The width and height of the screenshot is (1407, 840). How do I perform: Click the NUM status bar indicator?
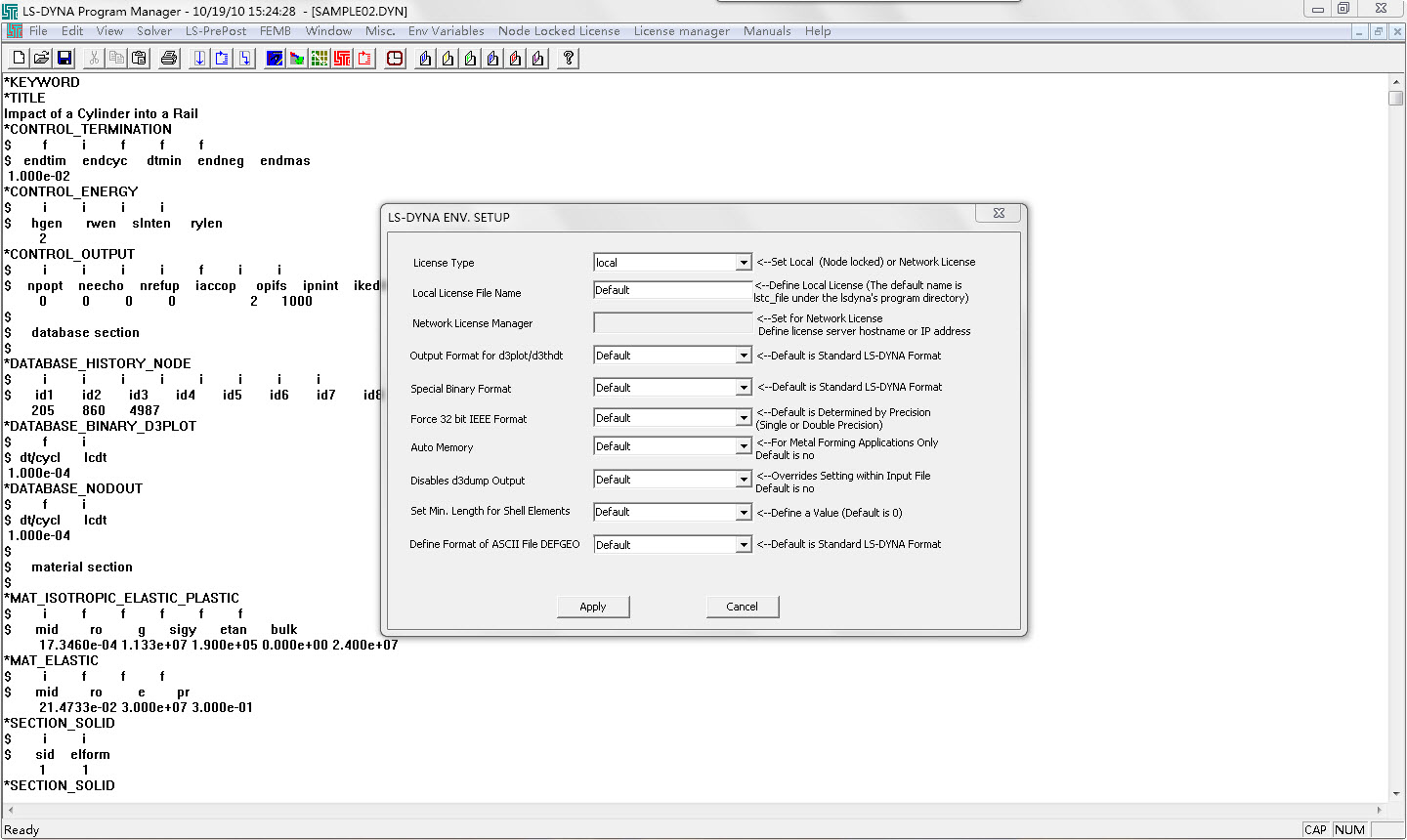click(1349, 829)
